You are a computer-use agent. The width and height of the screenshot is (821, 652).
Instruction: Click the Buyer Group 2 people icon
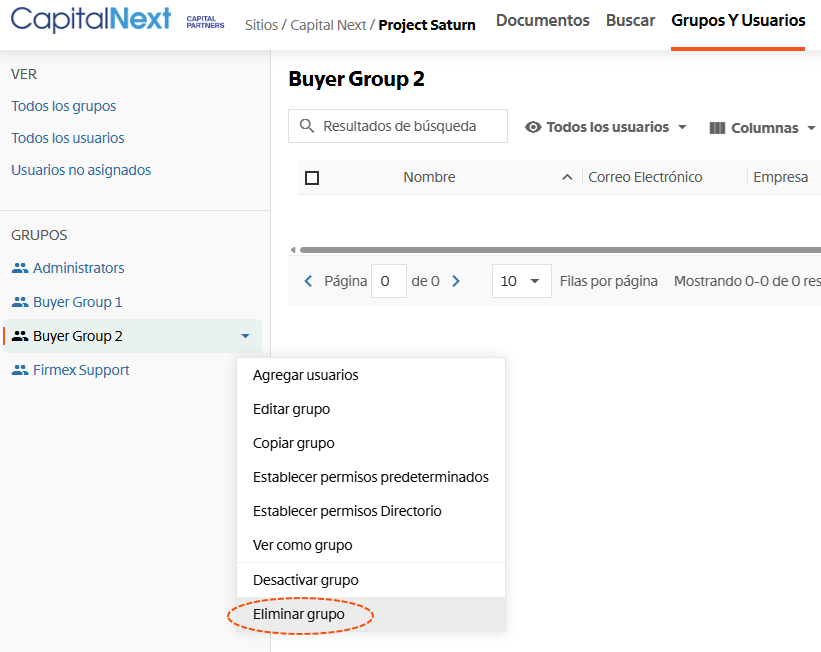click(20, 336)
